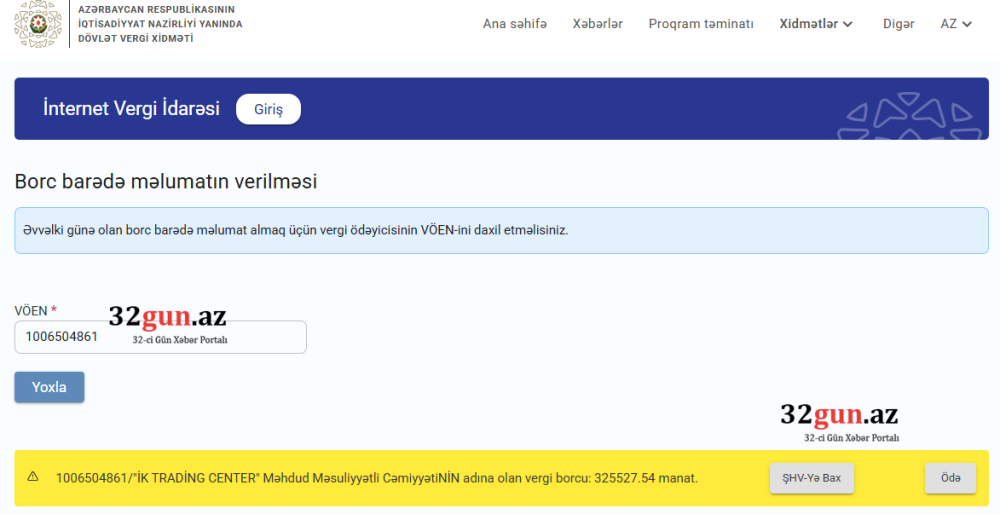The width and height of the screenshot is (1000, 514).
Task: Open the Digər menu item
Action: [898, 24]
